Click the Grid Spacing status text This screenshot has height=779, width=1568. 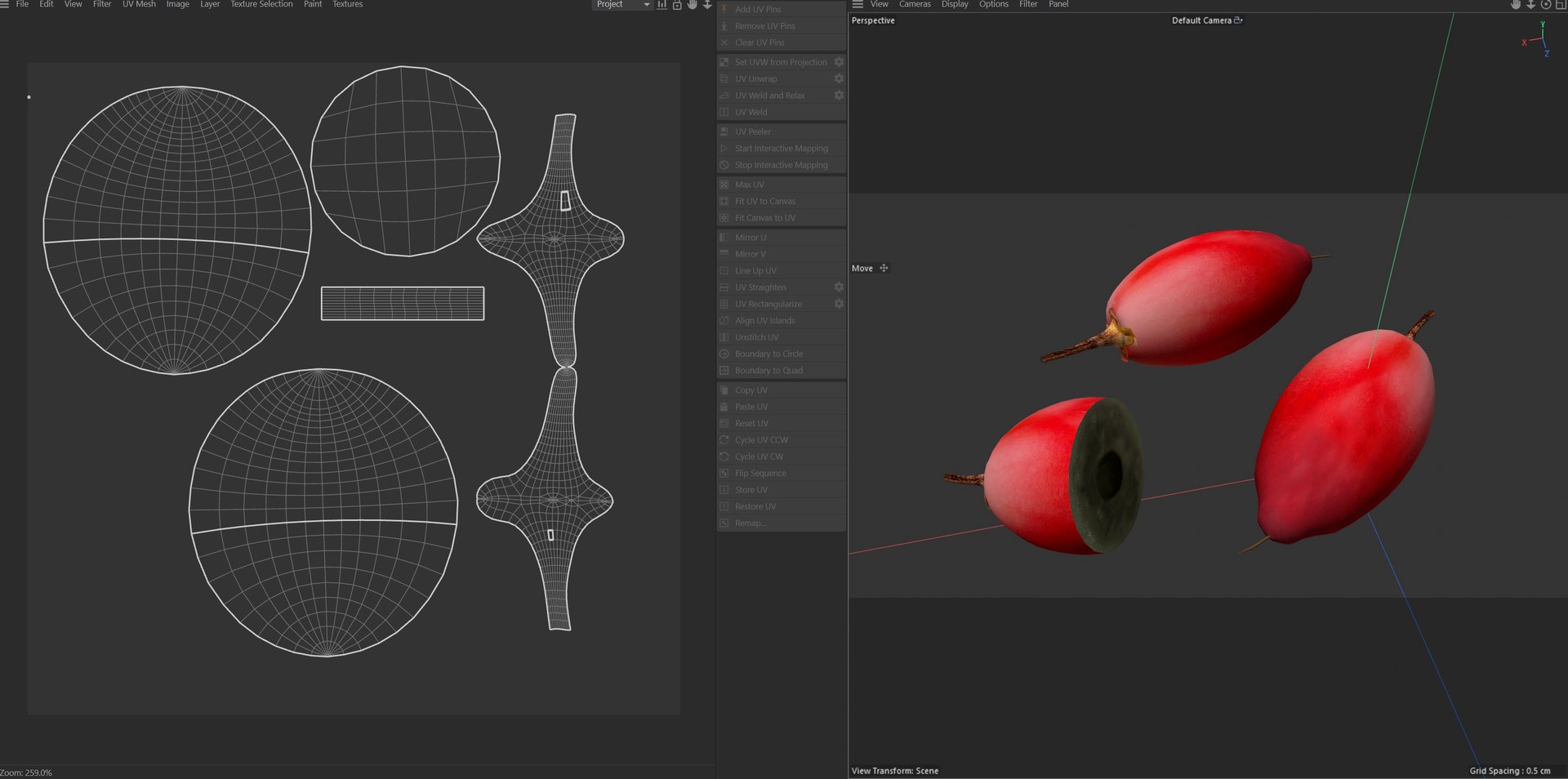pos(1510,771)
